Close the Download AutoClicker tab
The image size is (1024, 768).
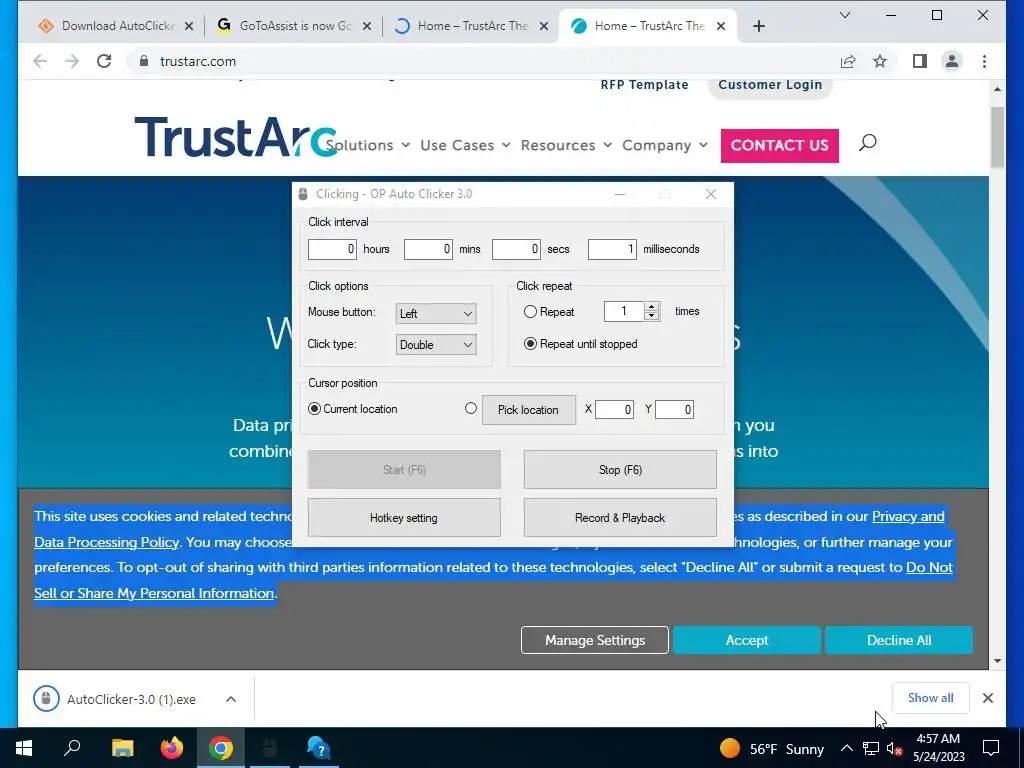point(189,26)
